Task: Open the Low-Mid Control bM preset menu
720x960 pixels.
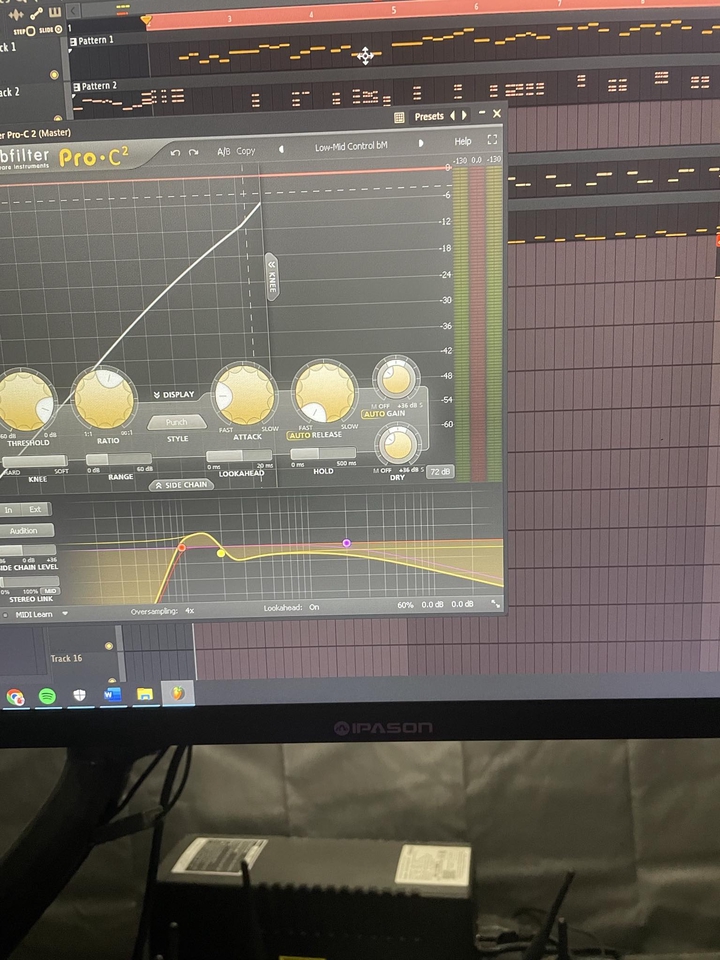Action: point(351,146)
